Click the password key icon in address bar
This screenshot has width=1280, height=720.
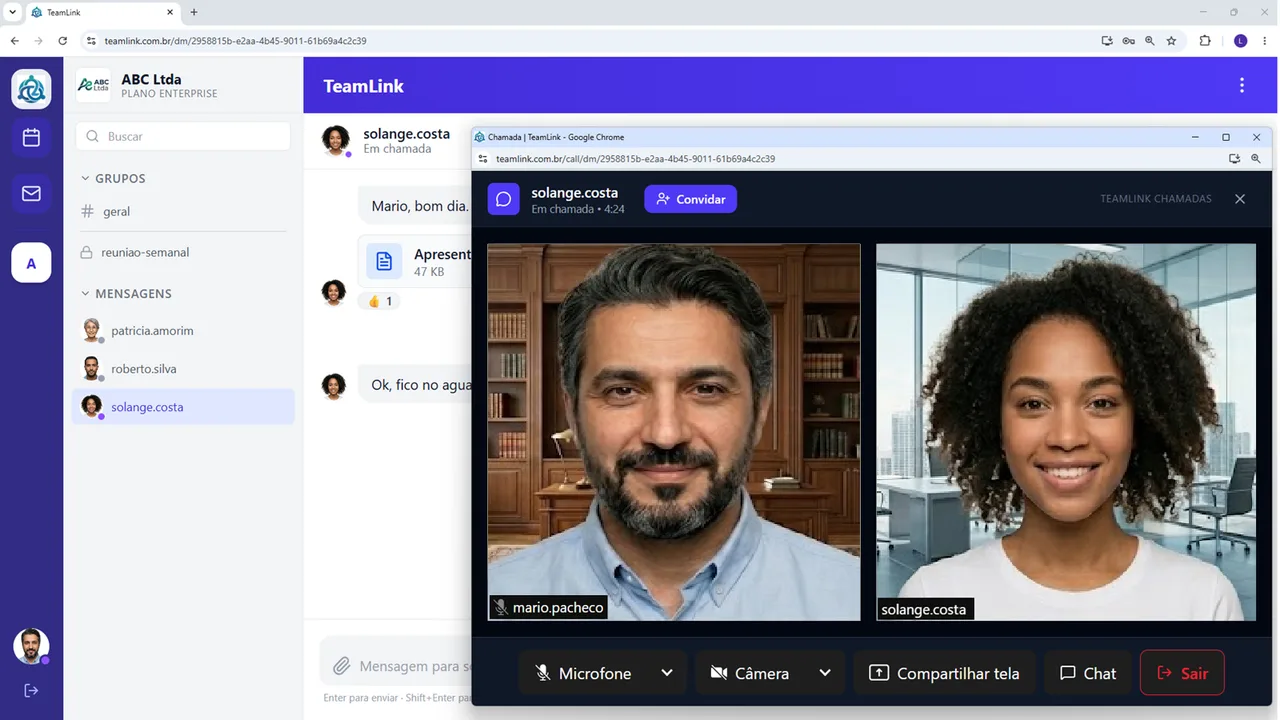tap(1128, 41)
